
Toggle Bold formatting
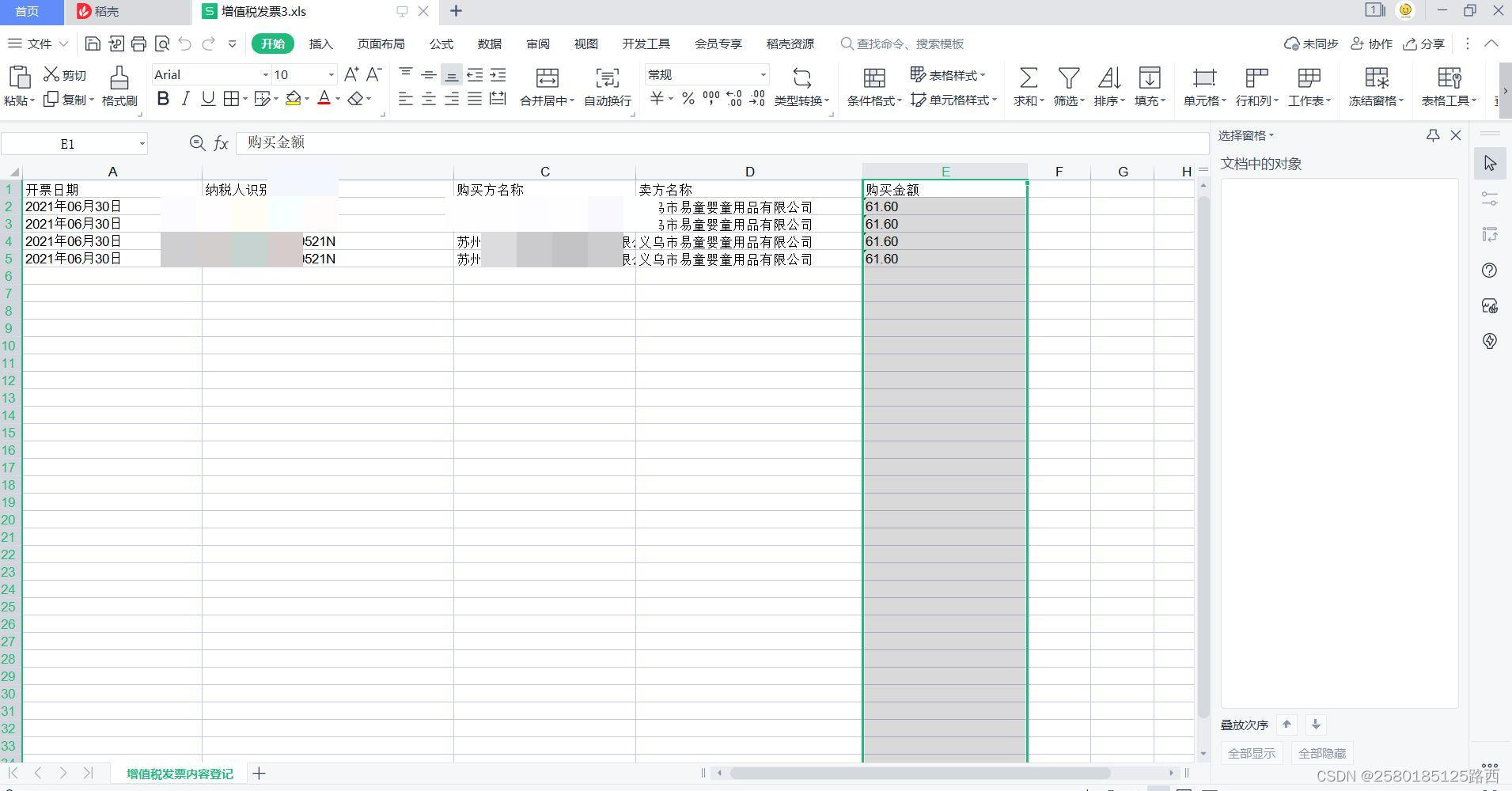163,99
